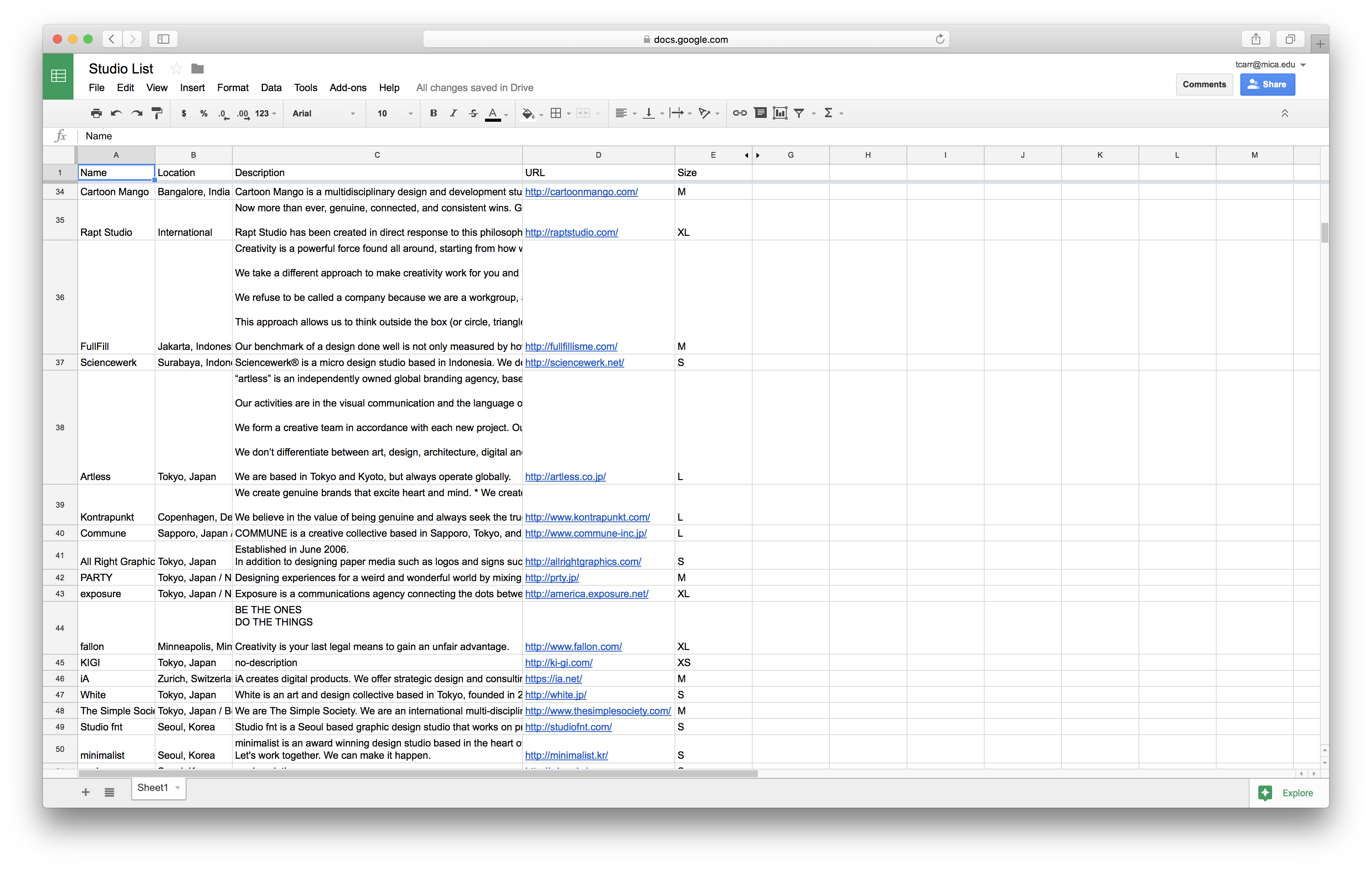Toggle strikethrough formatting
The height and width of the screenshot is (869, 1372).
click(x=474, y=113)
